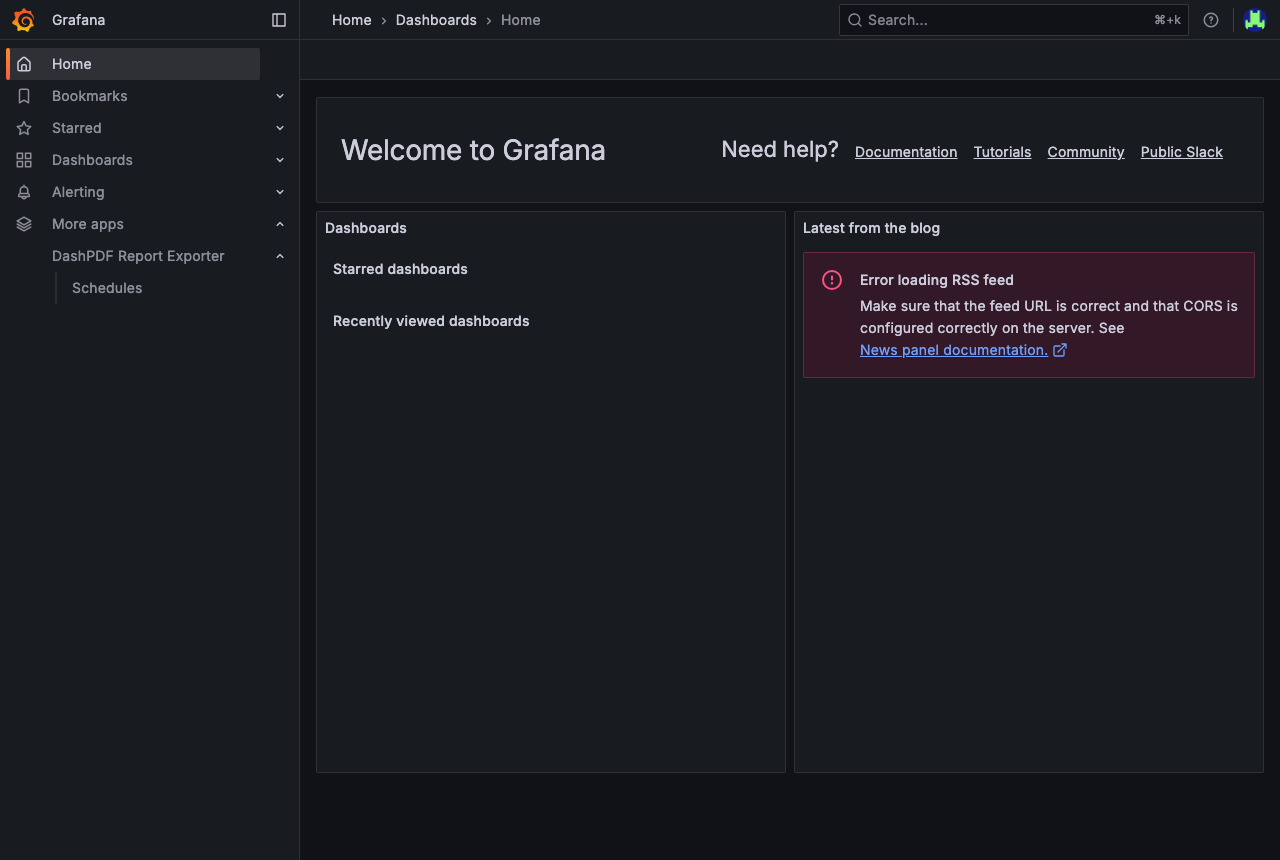Click the Bookmarks icon in sidebar
The width and height of the screenshot is (1280, 860).
pos(24,96)
